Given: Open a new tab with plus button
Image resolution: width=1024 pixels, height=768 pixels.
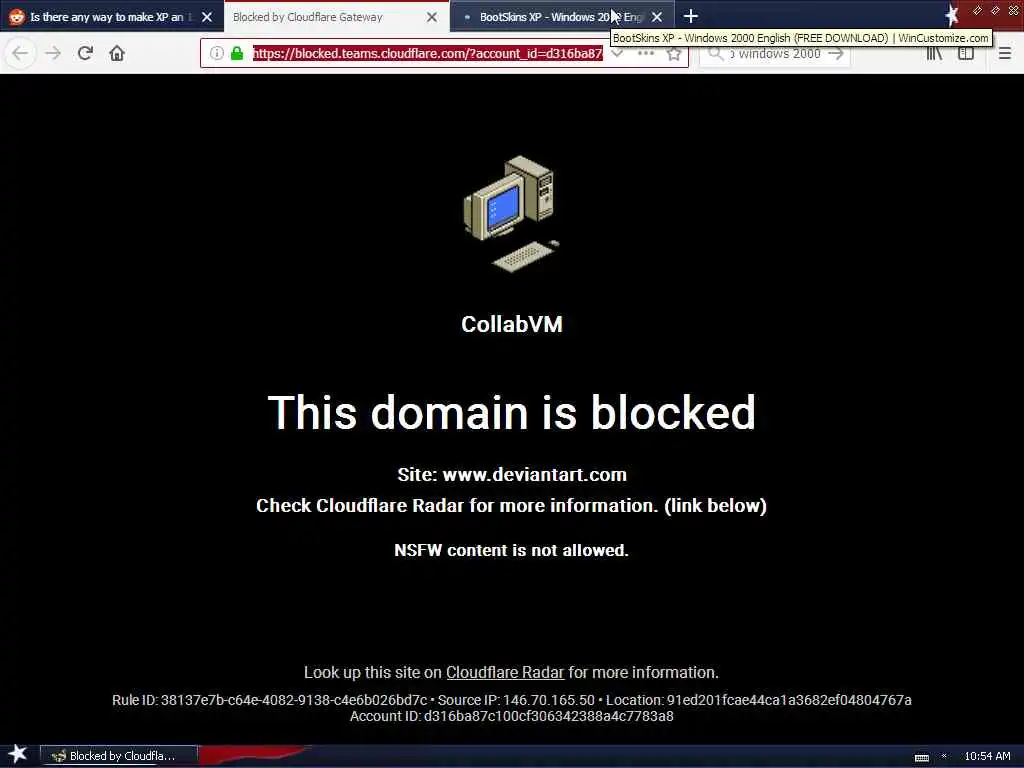Looking at the screenshot, I should click(x=690, y=16).
